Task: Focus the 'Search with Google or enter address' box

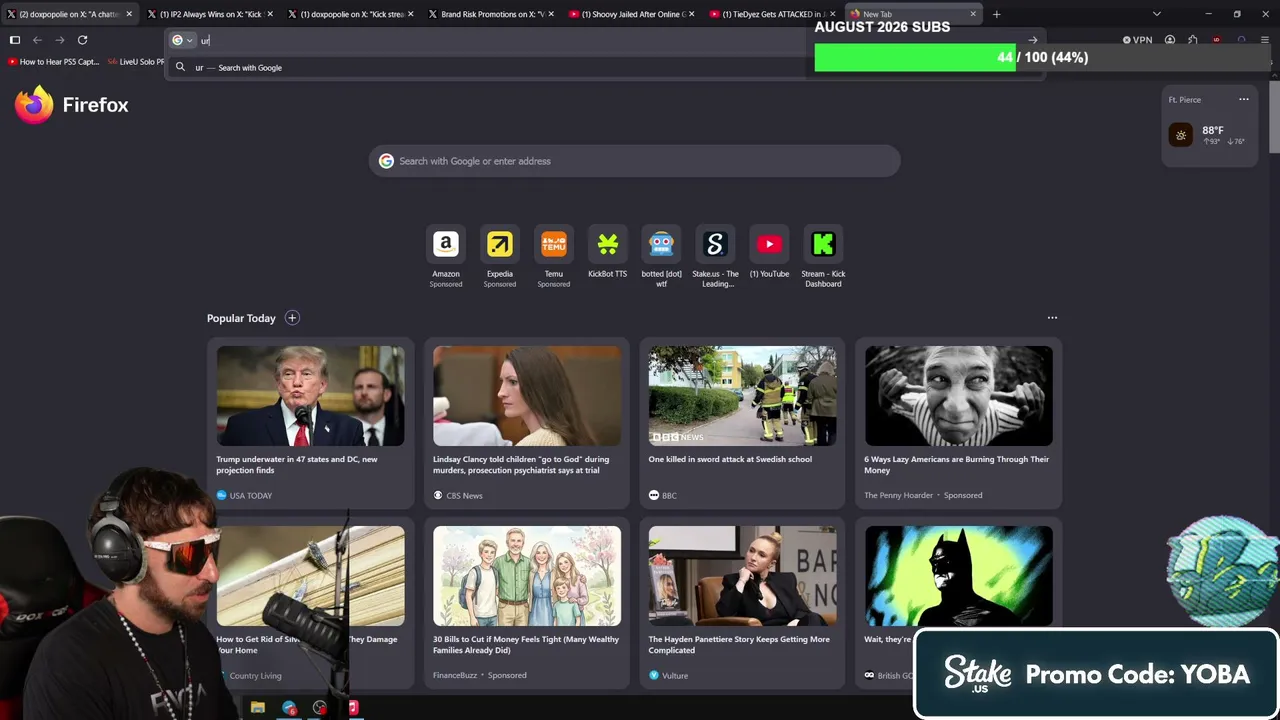Action: tap(635, 161)
